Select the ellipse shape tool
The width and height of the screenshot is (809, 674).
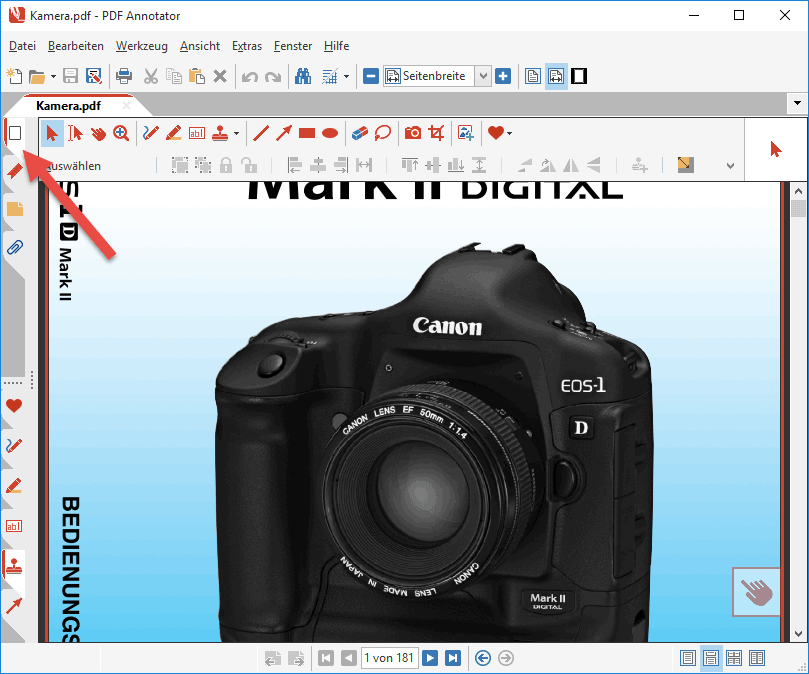click(330, 133)
